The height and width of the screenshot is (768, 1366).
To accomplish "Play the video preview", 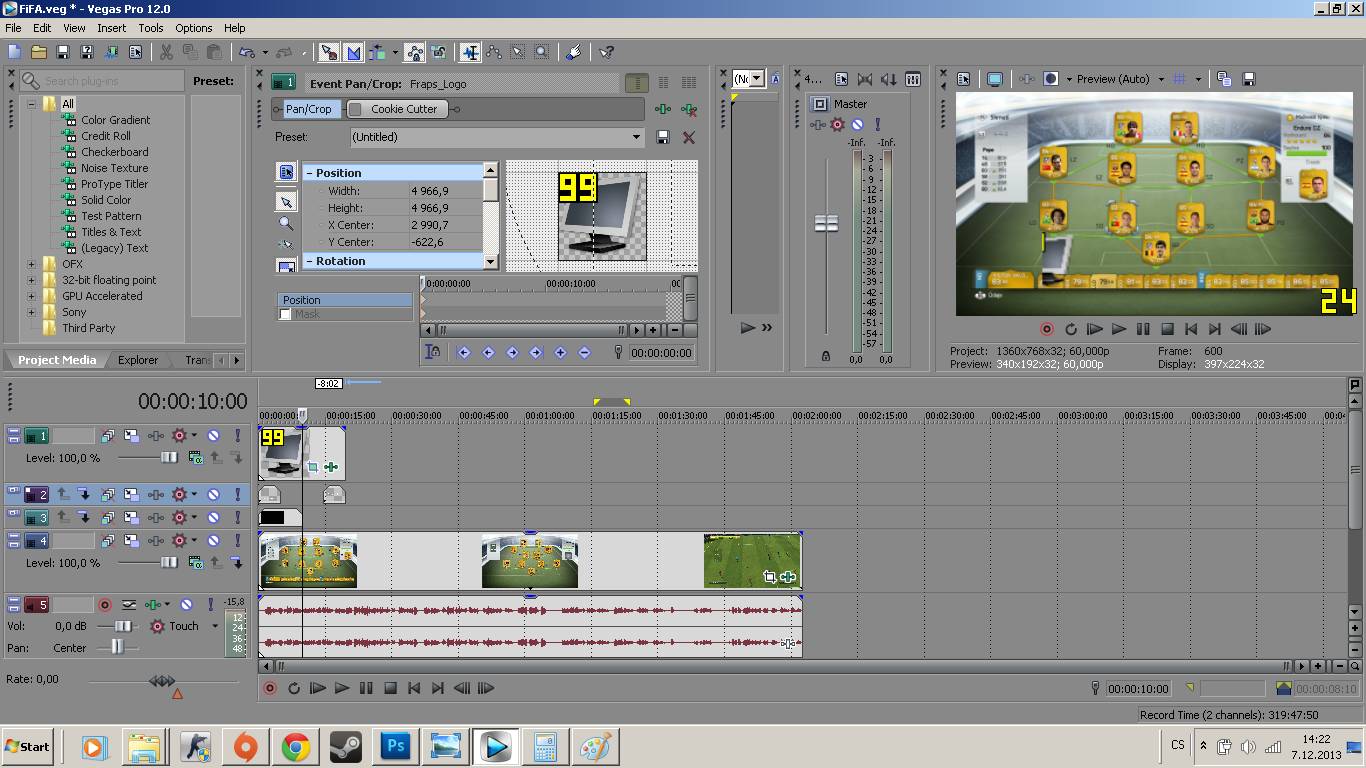I will coord(1119,329).
